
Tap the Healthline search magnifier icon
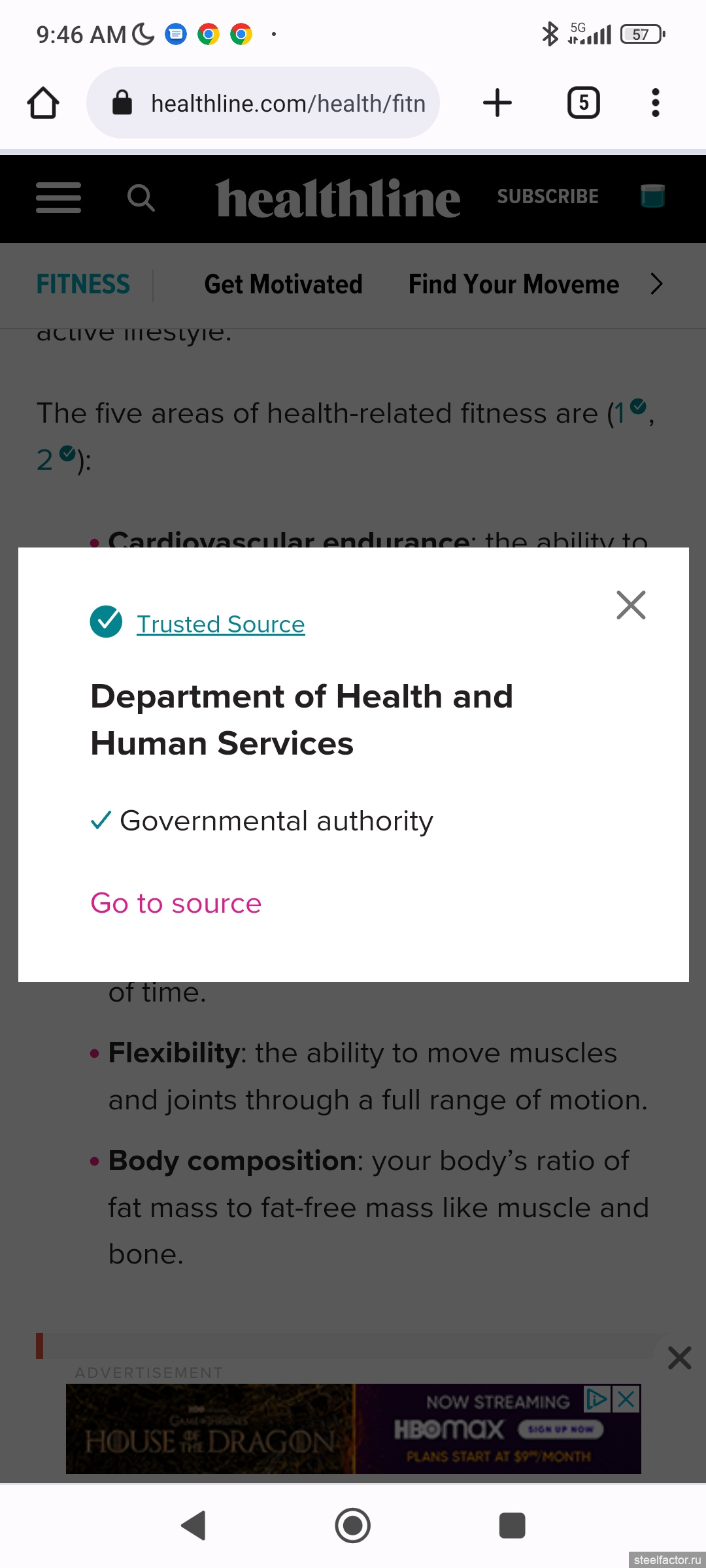(141, 197)
